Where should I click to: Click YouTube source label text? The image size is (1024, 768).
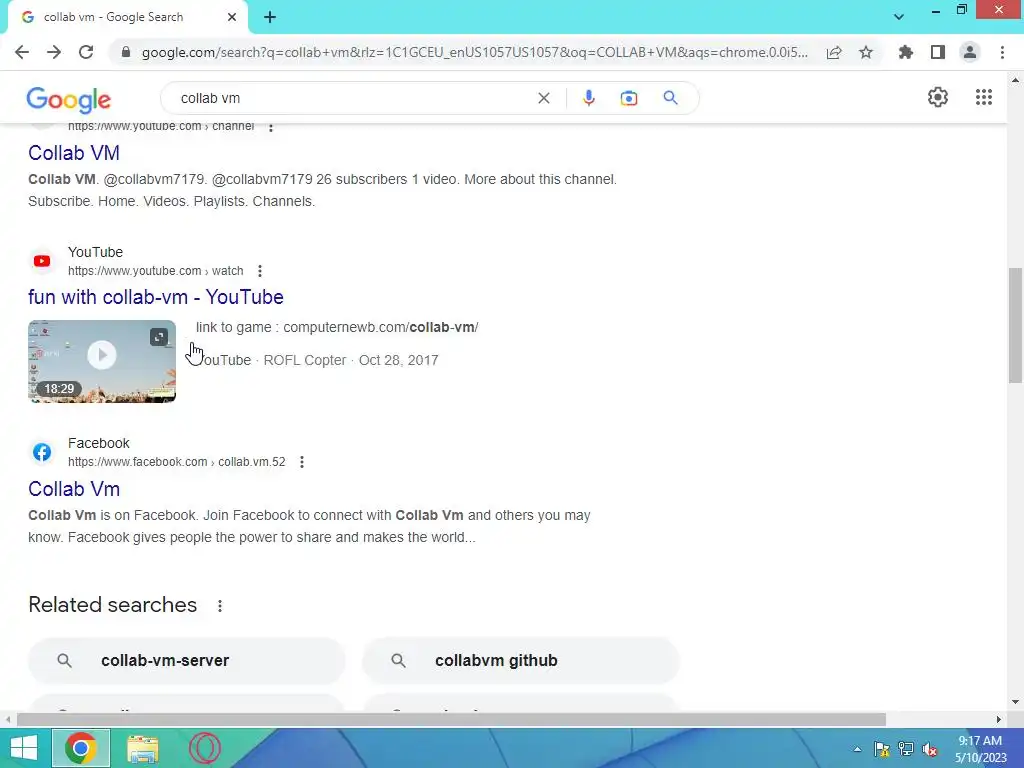point(95,252)
